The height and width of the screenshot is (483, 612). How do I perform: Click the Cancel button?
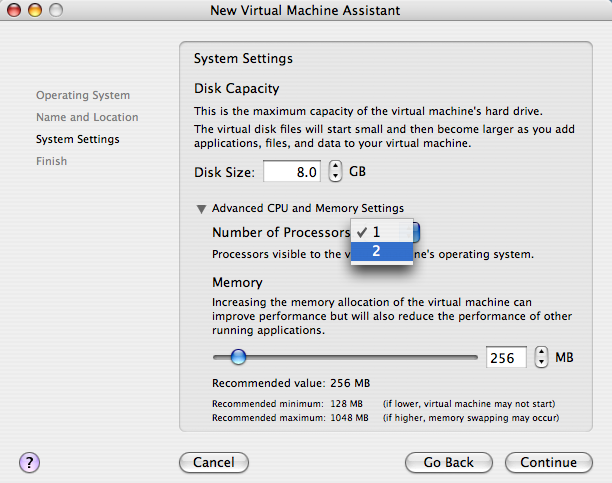pos(213,462)
